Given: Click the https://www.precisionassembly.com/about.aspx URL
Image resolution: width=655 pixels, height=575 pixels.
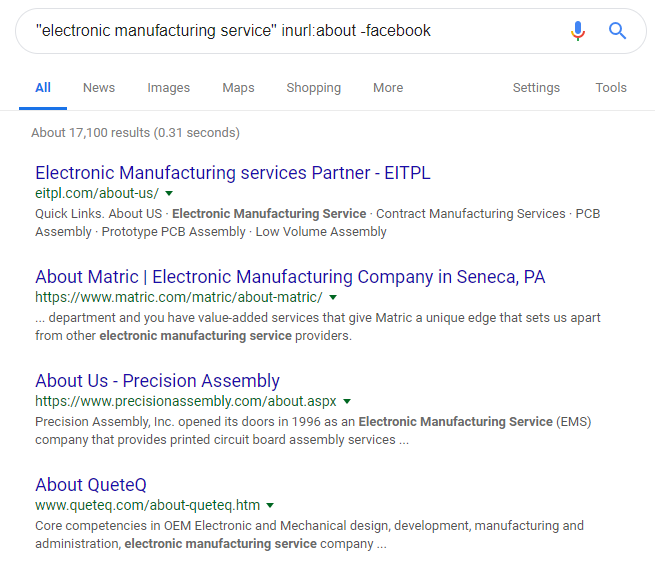Looking at the screenshot, I should point(186,401).
